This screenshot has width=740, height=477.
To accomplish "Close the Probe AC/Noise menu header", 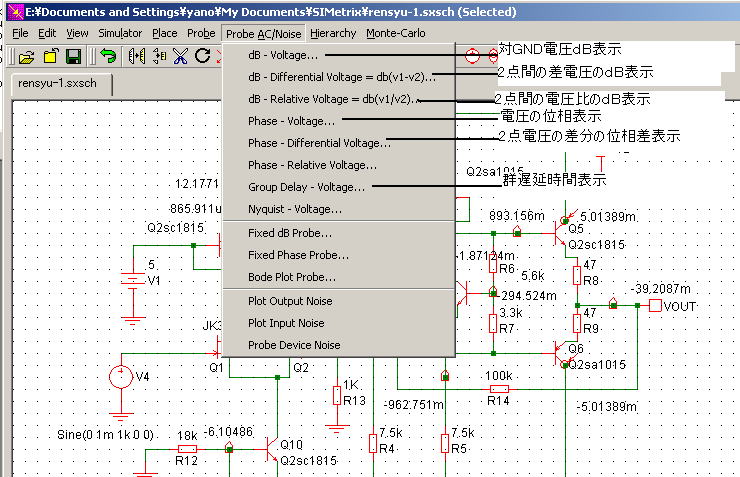I will click(x=263, y=34).
